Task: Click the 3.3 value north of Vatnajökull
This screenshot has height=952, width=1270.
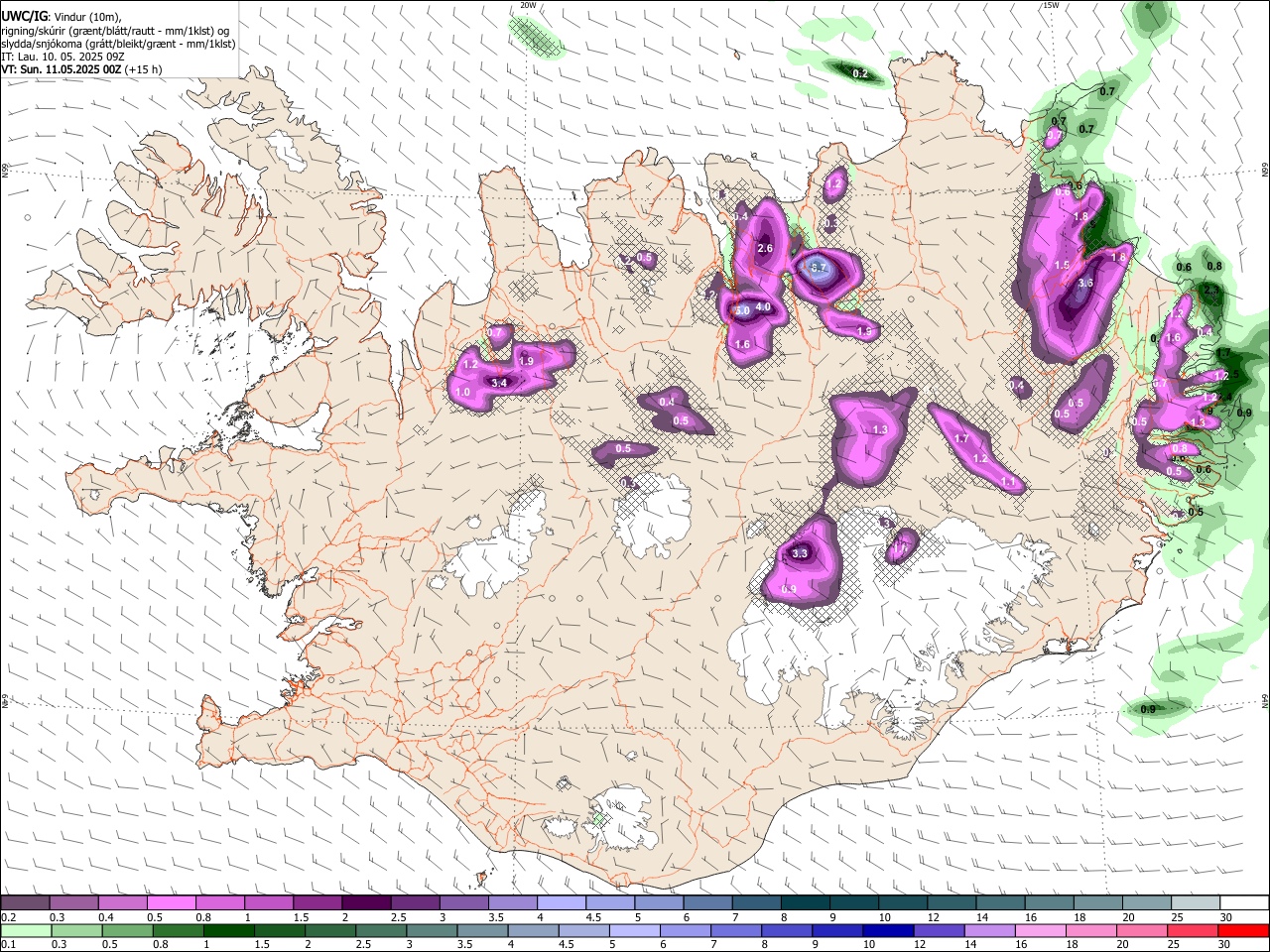Action: 801,553
